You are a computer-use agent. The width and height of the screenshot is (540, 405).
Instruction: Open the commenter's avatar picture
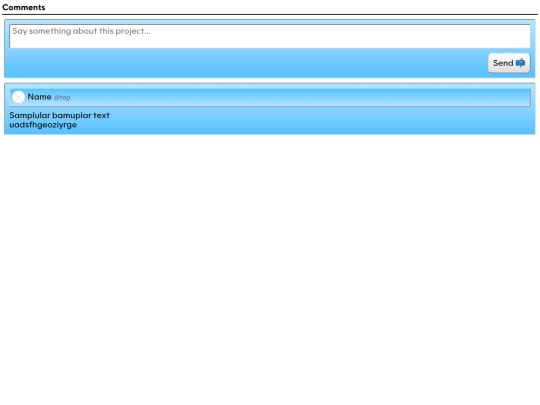click(x=19, y=97)
